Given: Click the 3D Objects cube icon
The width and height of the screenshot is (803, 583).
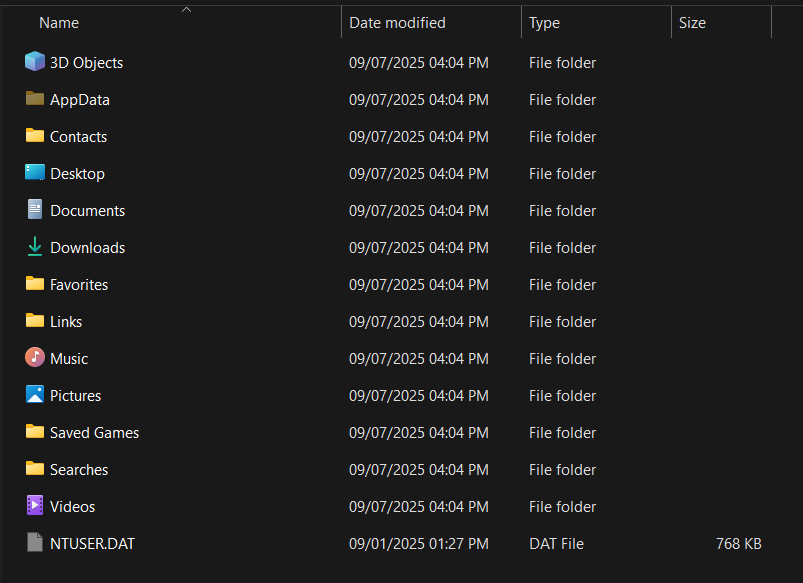Looking at the screenshot, I should [x=35, y=62].
